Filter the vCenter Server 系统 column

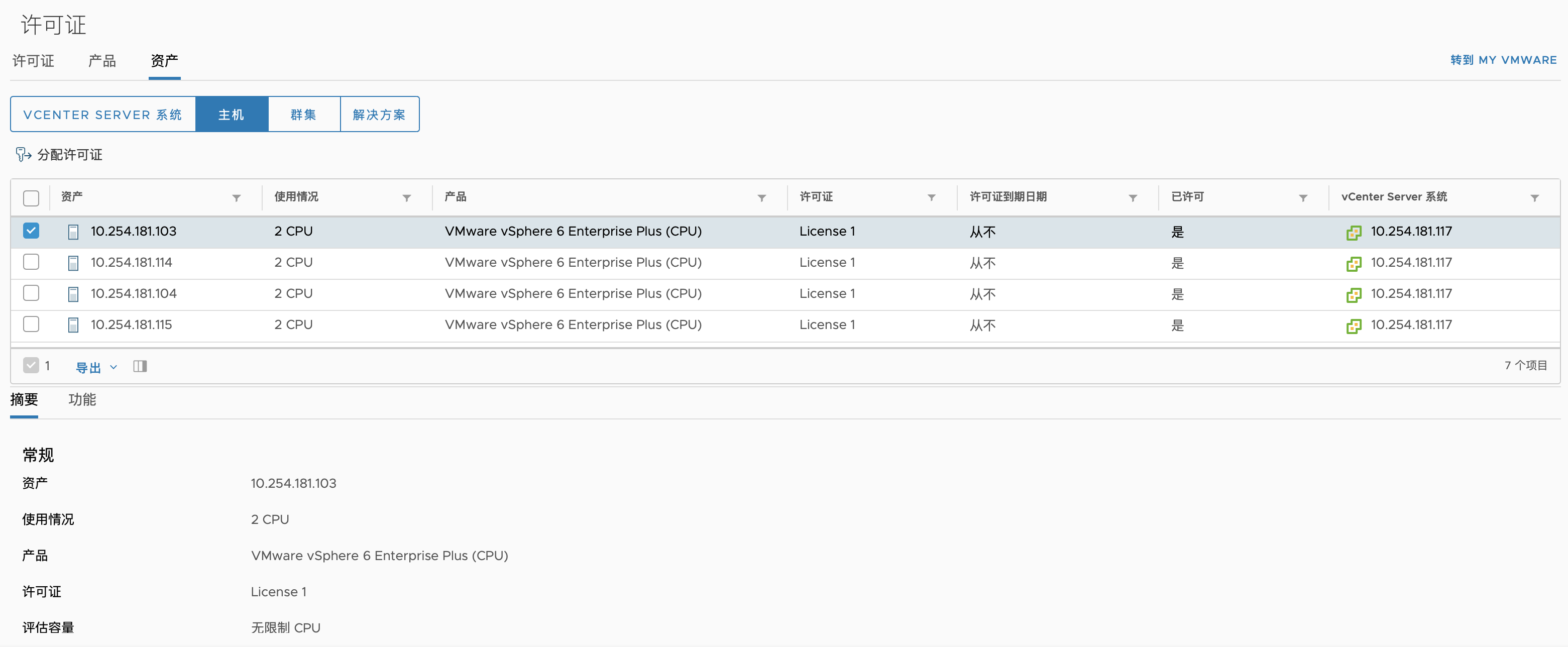(1534, 198)
